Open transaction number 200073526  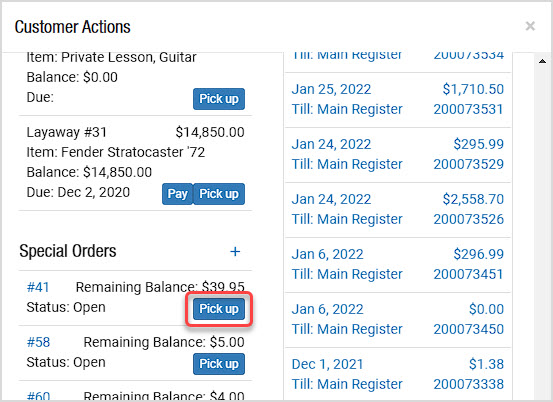(x=468, y=219)
